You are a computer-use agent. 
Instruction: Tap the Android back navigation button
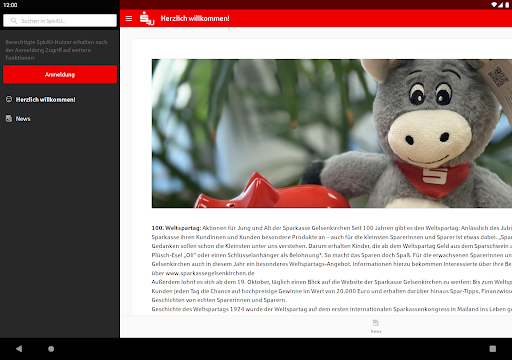point(19,349)
